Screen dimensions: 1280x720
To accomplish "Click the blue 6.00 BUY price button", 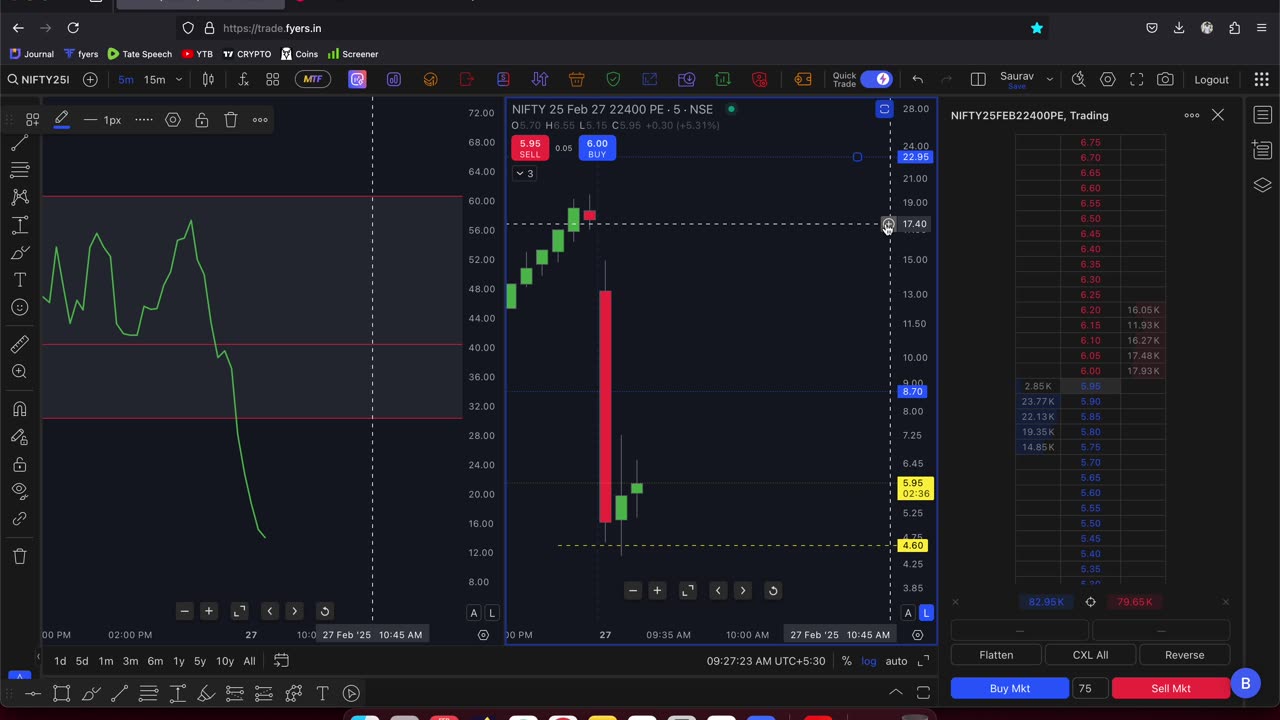I will click(597, 148).
